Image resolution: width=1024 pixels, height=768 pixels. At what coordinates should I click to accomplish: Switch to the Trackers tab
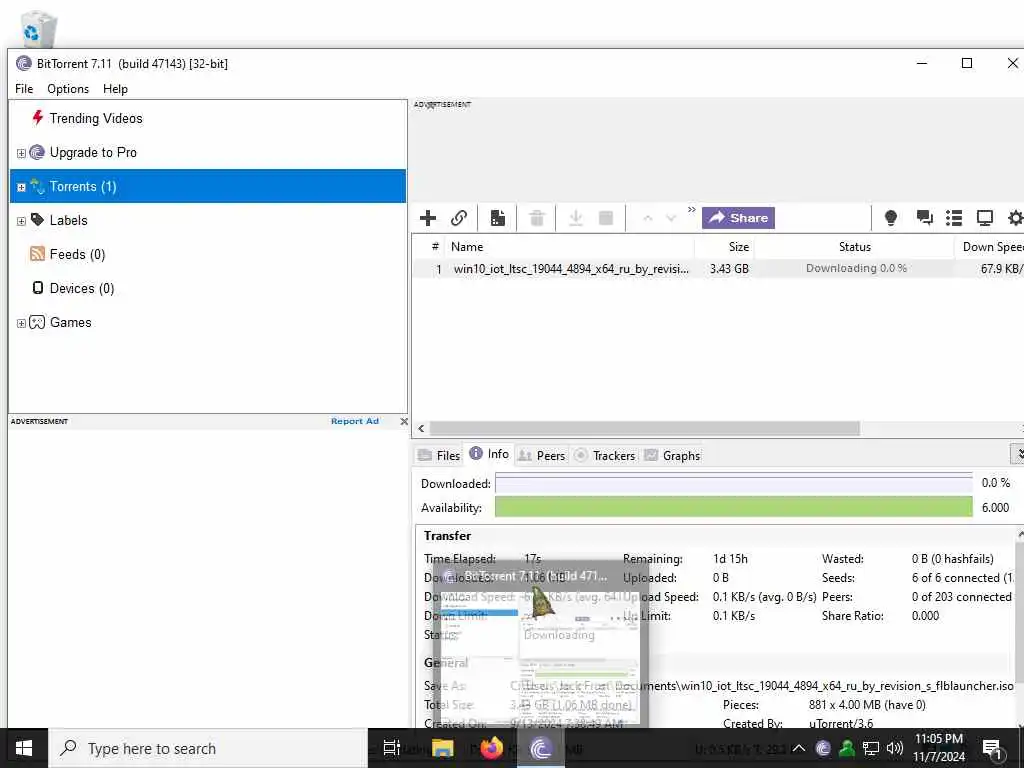point(605,455)
